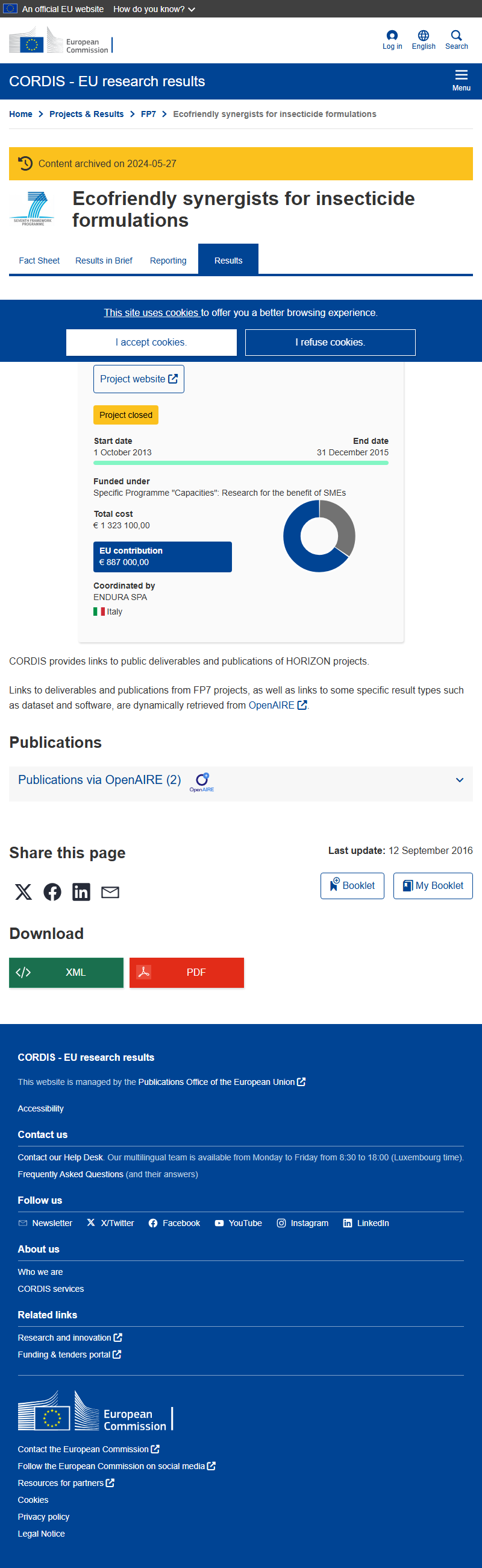The height and width of the screenshot is (1568, 482).
Task: Open the Accessibility footer link
Action: [41, 1109]
